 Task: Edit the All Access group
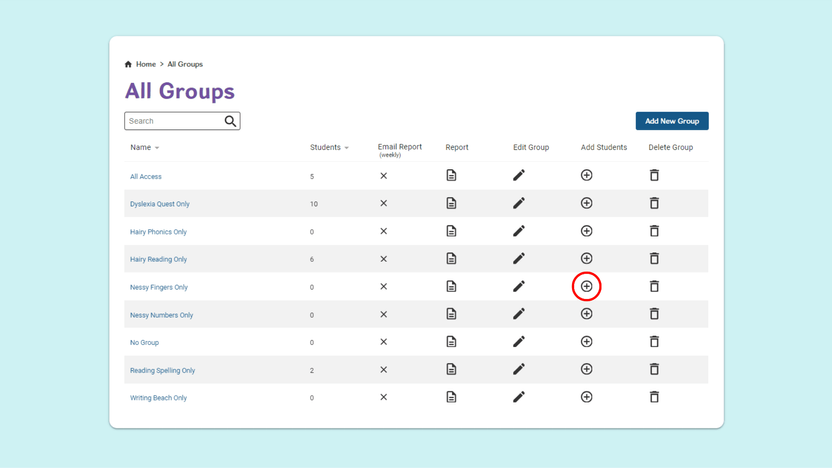click(x=519, y=175)
